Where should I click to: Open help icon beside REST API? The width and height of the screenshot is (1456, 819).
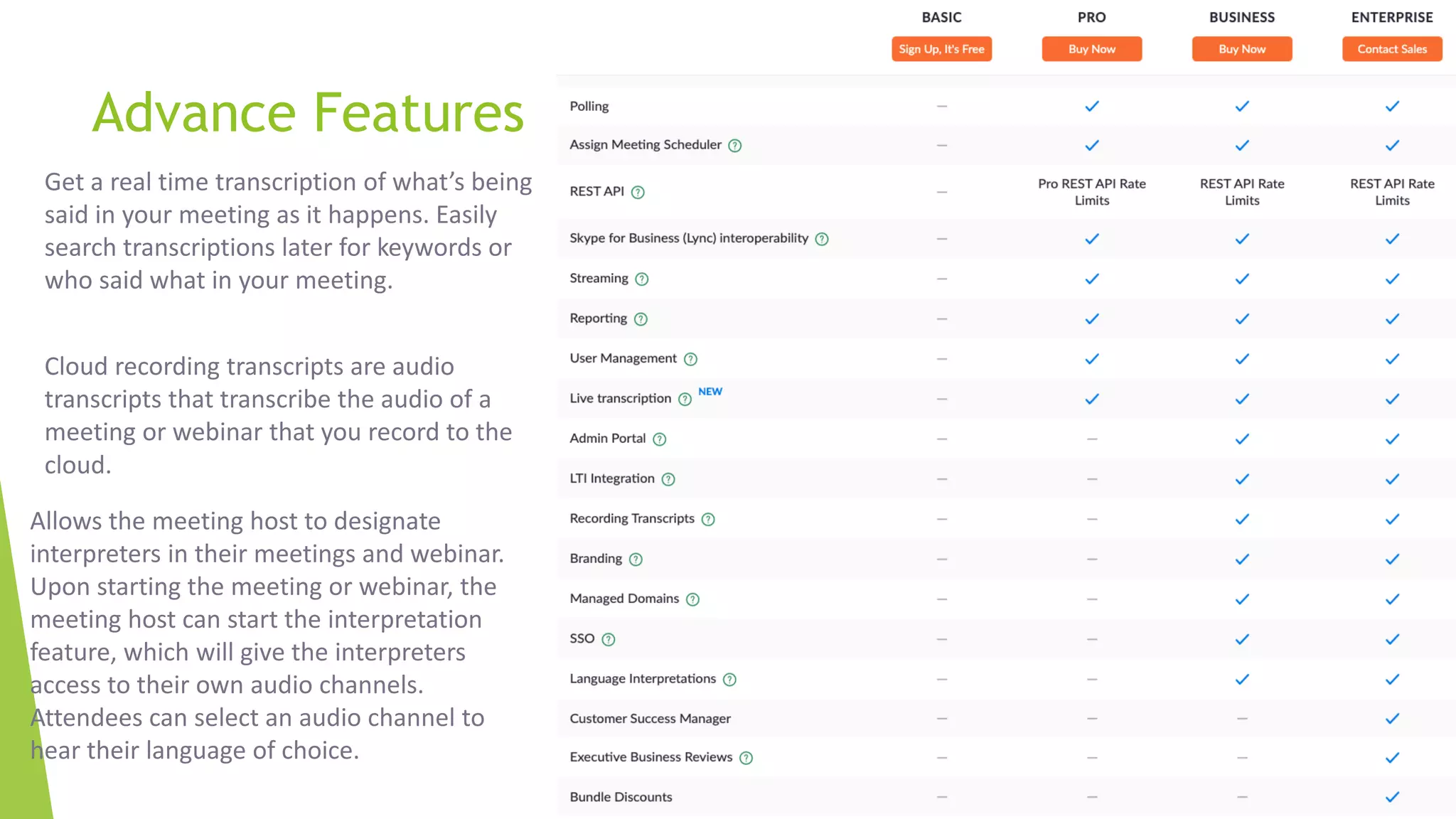tap(638, 192)
